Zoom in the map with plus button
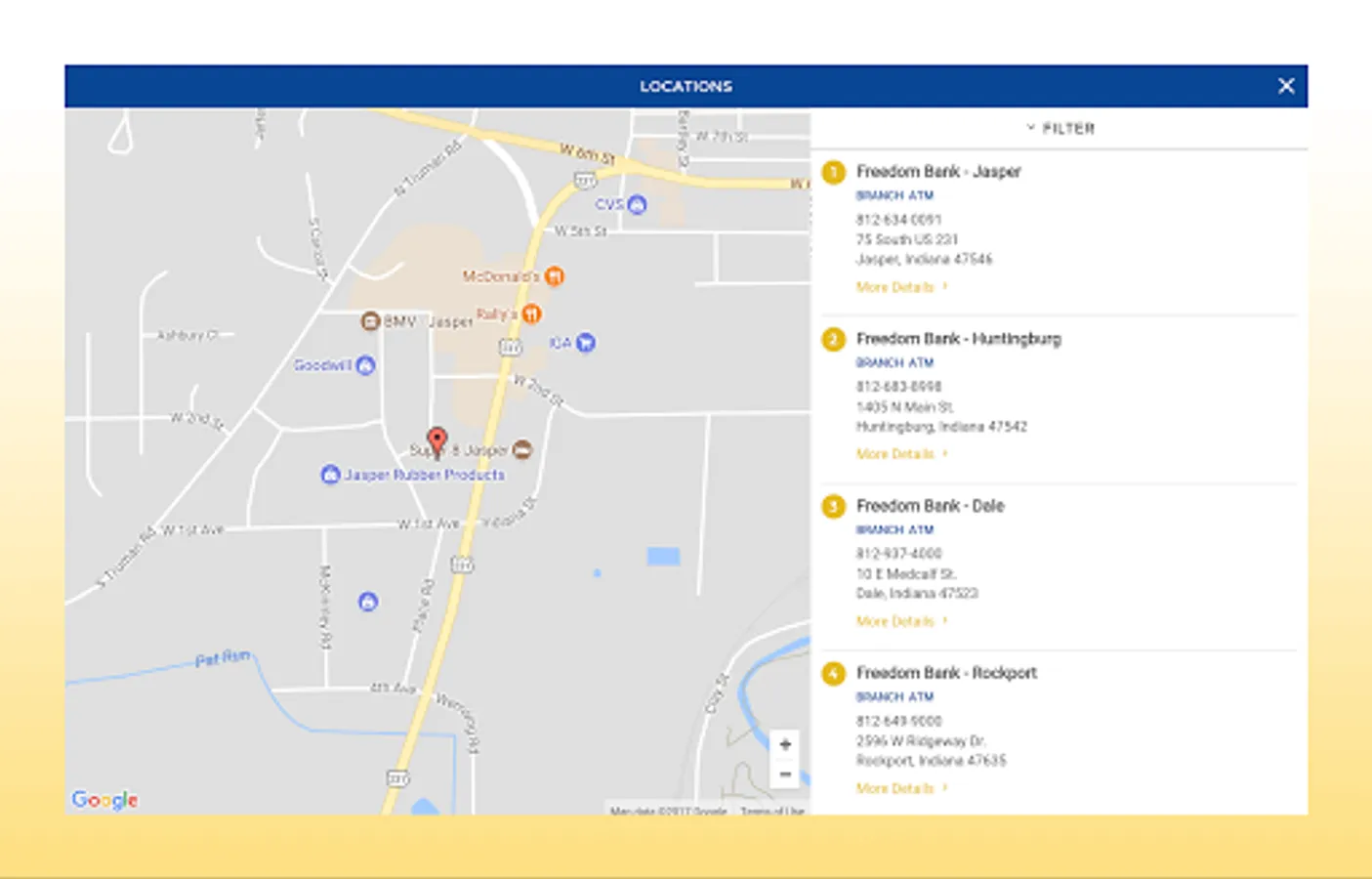The width and height of the screenshot is (1372, 879). (785, 744)
